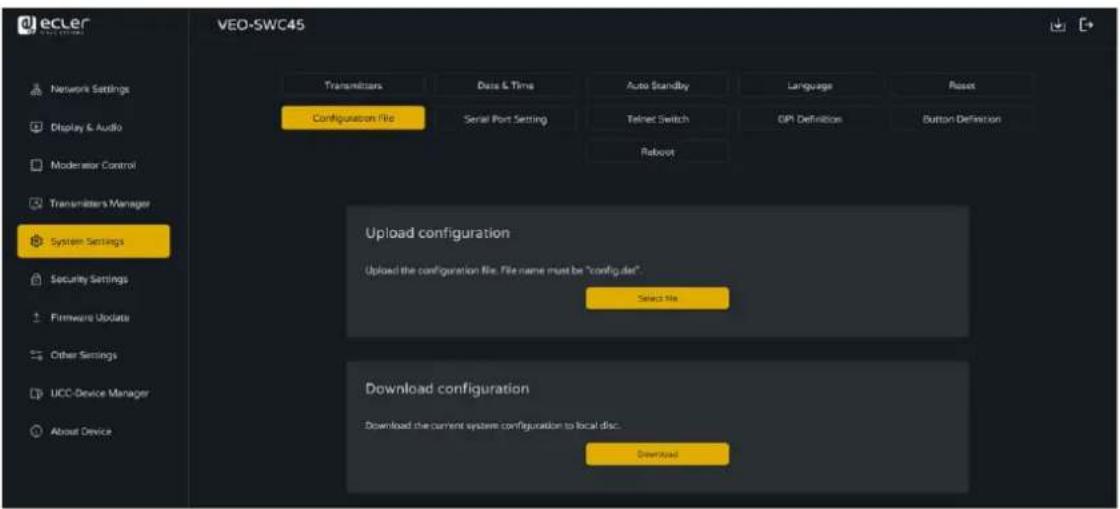Open the Reboot tab
The image size is (1120, 509).
pyautogui.click(x=658, y=151)
